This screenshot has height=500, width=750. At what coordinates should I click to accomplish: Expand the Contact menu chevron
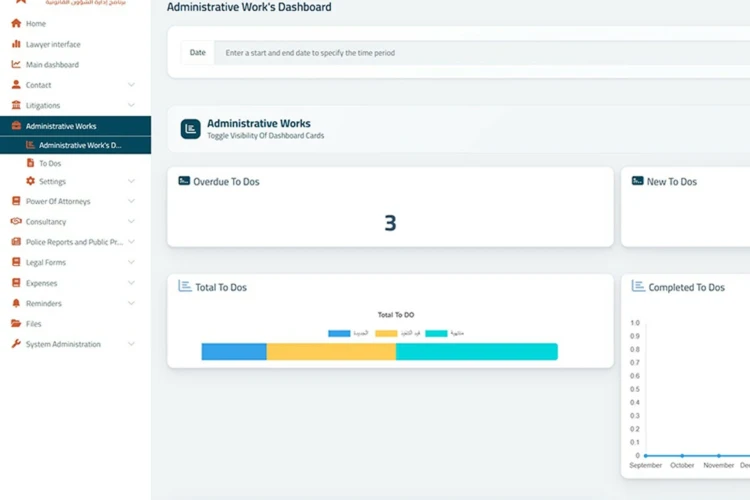[x=131, y=85]
